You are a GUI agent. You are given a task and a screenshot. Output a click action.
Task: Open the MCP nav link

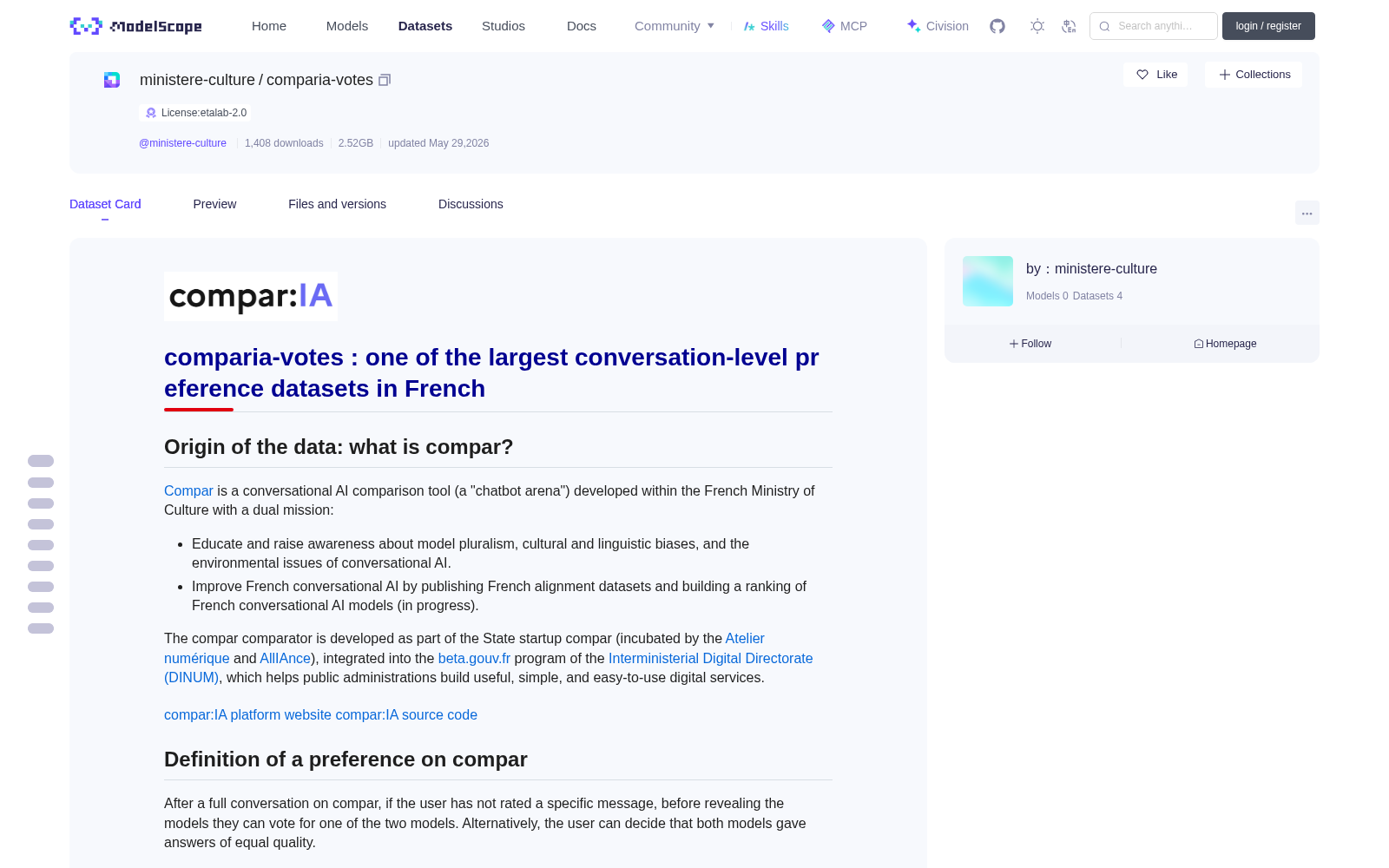845,26
